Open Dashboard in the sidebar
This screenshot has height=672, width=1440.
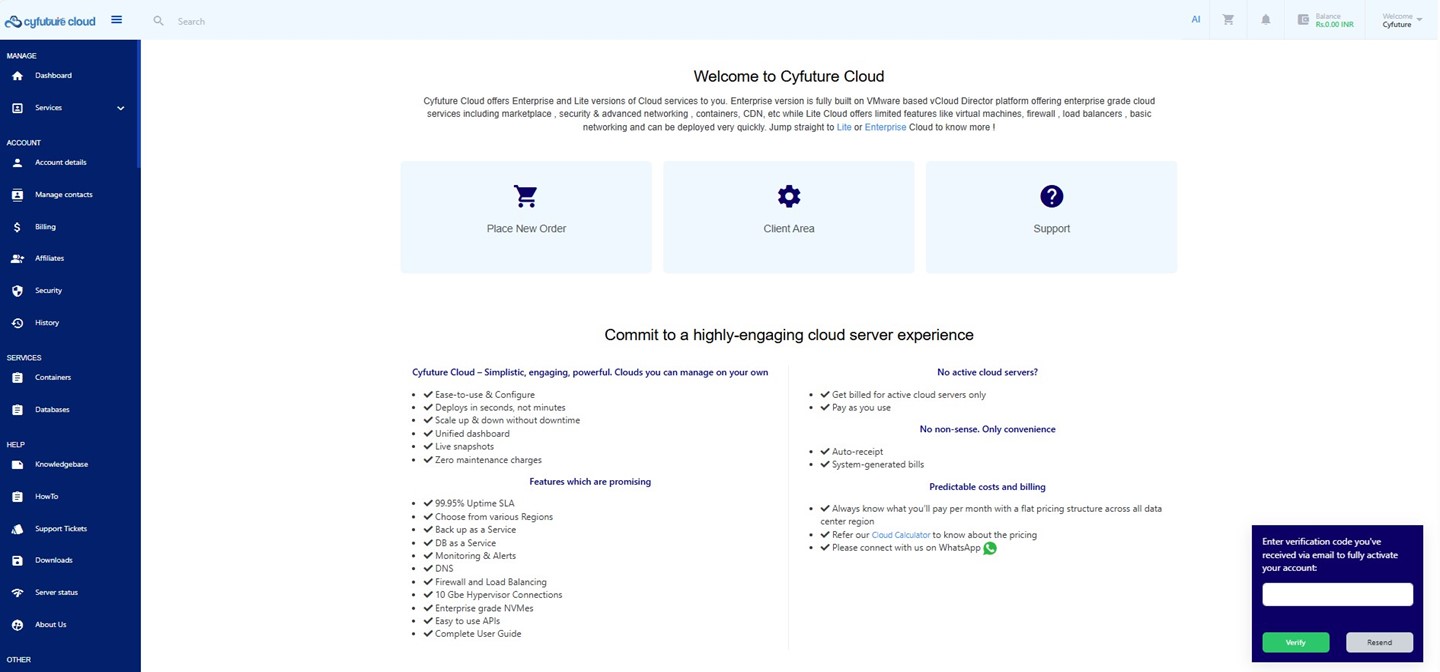[x=53, y=76]
